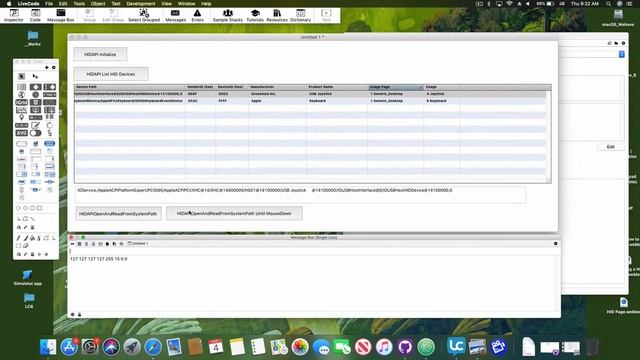This screenshot has height=360, width=640.
Task: Open the Messages toolbar icon
Action: [x=176, y=16]
